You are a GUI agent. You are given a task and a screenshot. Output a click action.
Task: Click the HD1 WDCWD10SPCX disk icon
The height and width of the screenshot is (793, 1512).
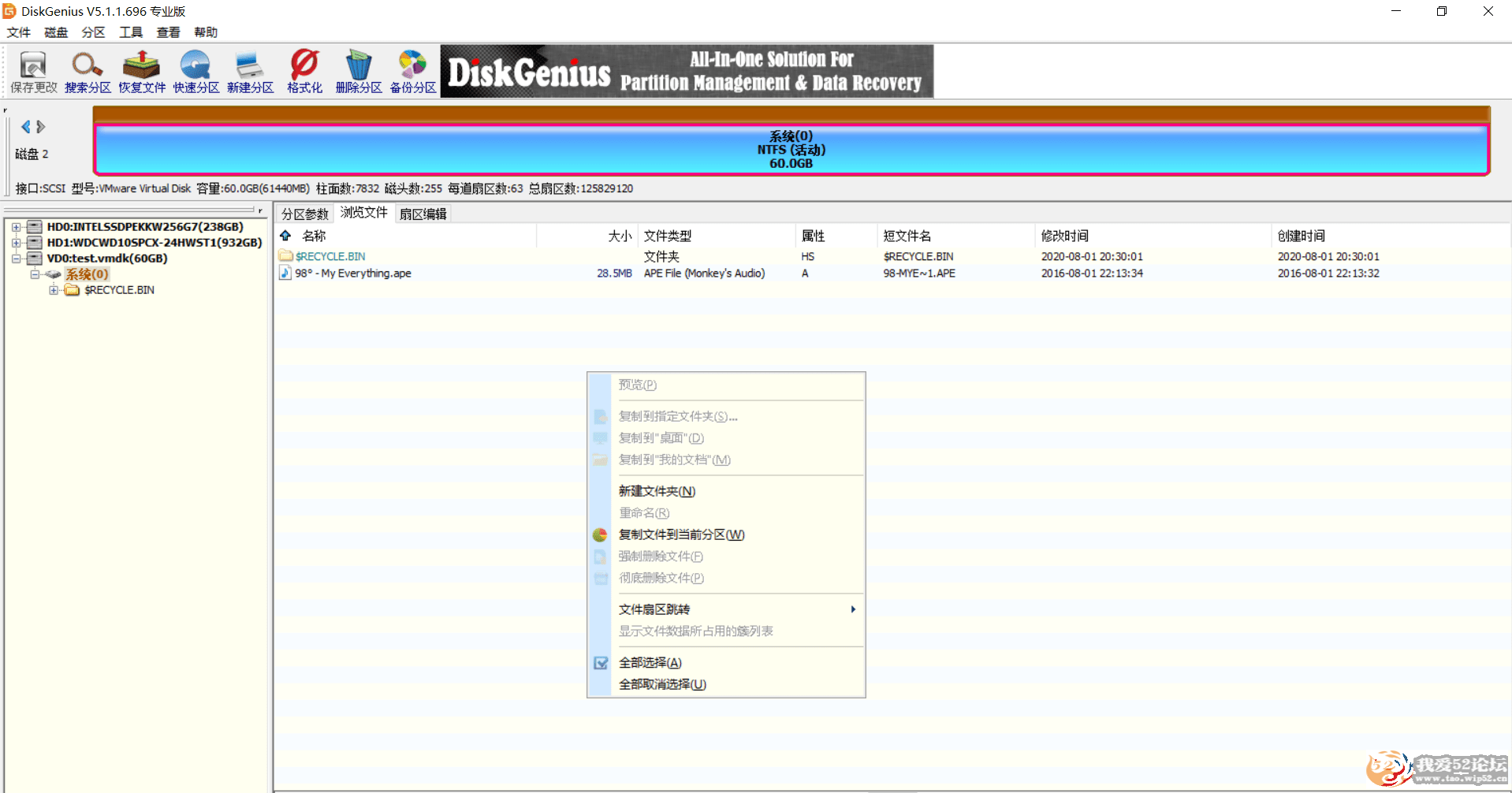(x=34, y=242)
